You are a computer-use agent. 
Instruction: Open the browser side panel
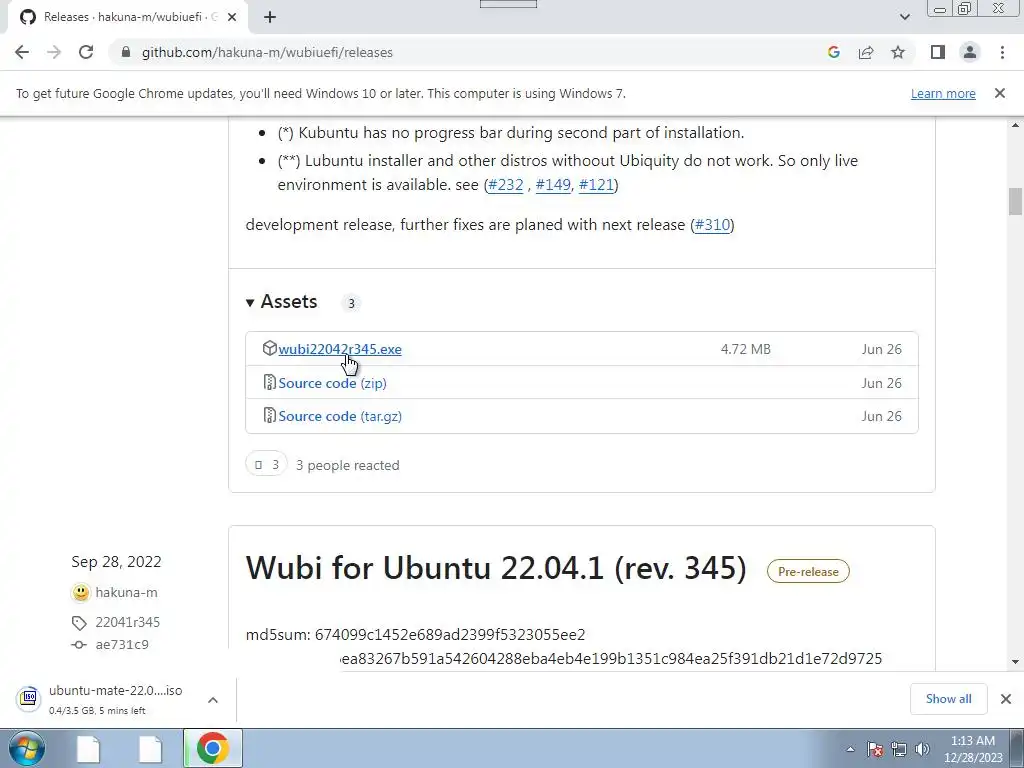click(x=938, y=52)
